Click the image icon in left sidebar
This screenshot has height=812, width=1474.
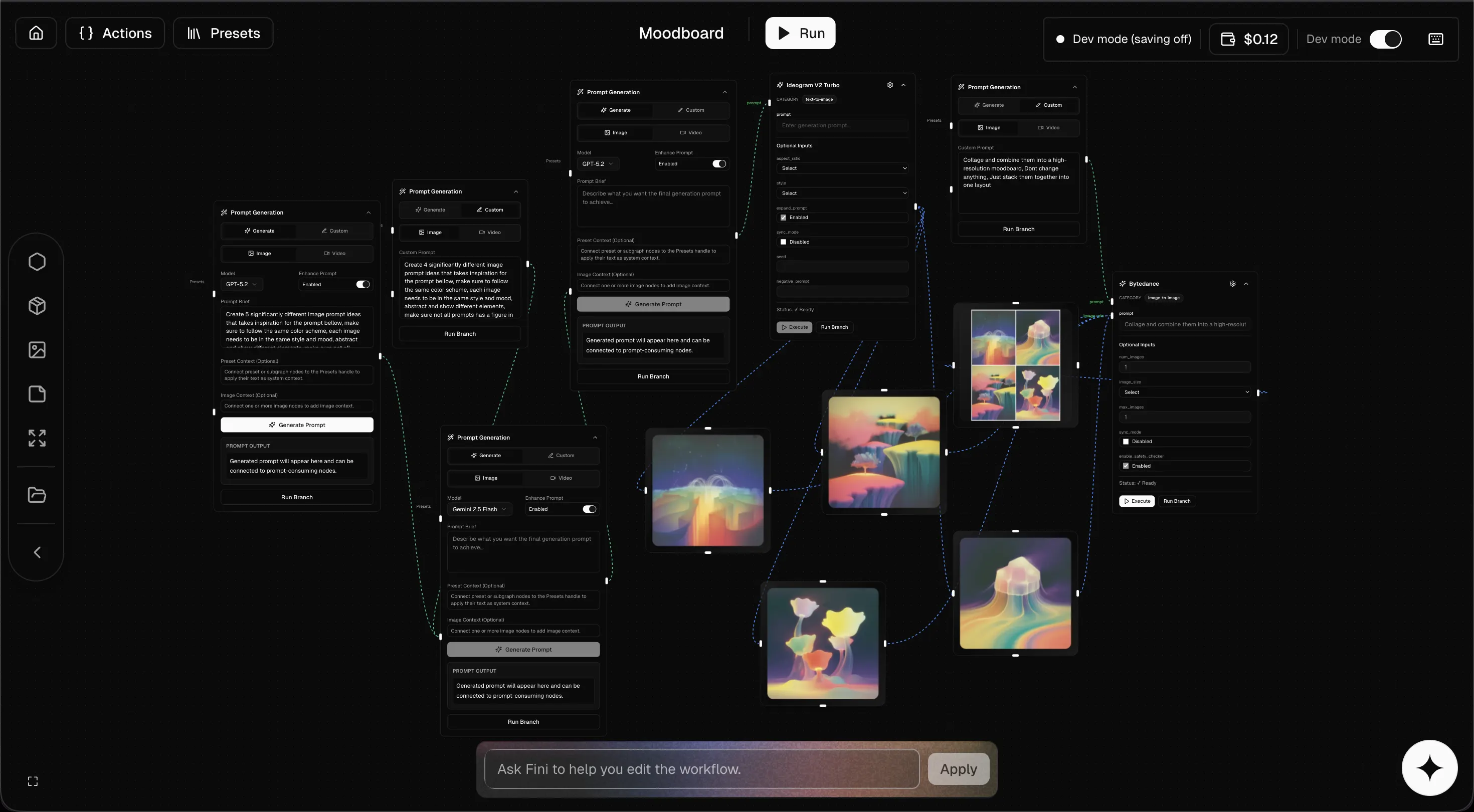click(x=37, y=350)
